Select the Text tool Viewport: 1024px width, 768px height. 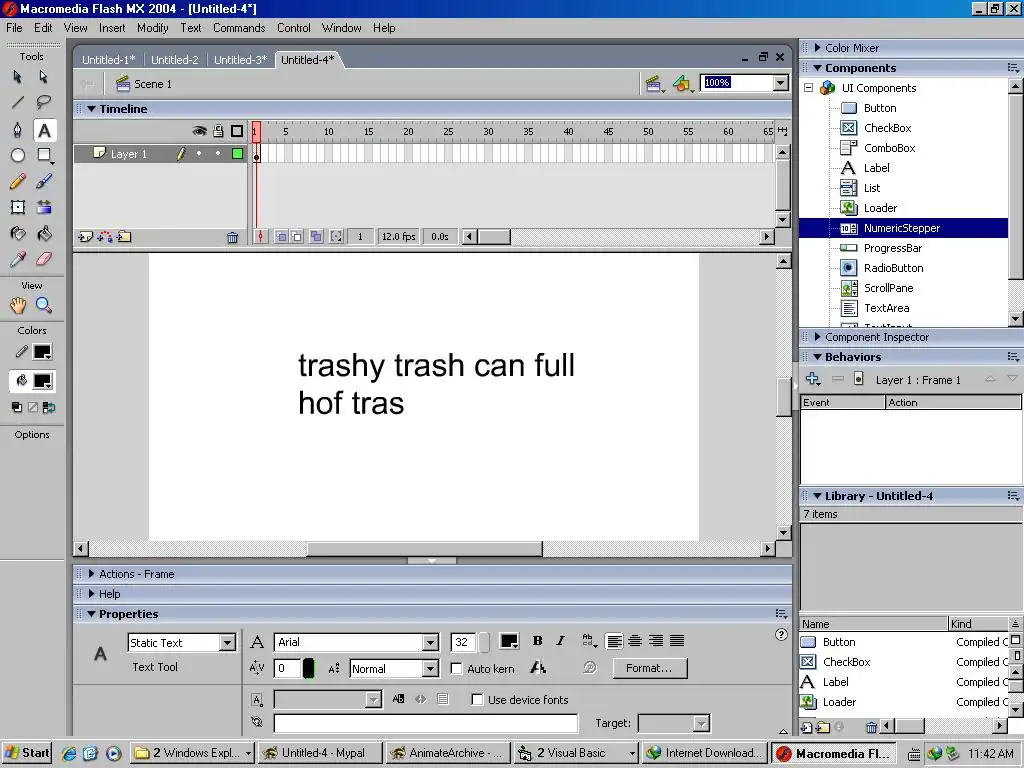click(x=44, y=131)
